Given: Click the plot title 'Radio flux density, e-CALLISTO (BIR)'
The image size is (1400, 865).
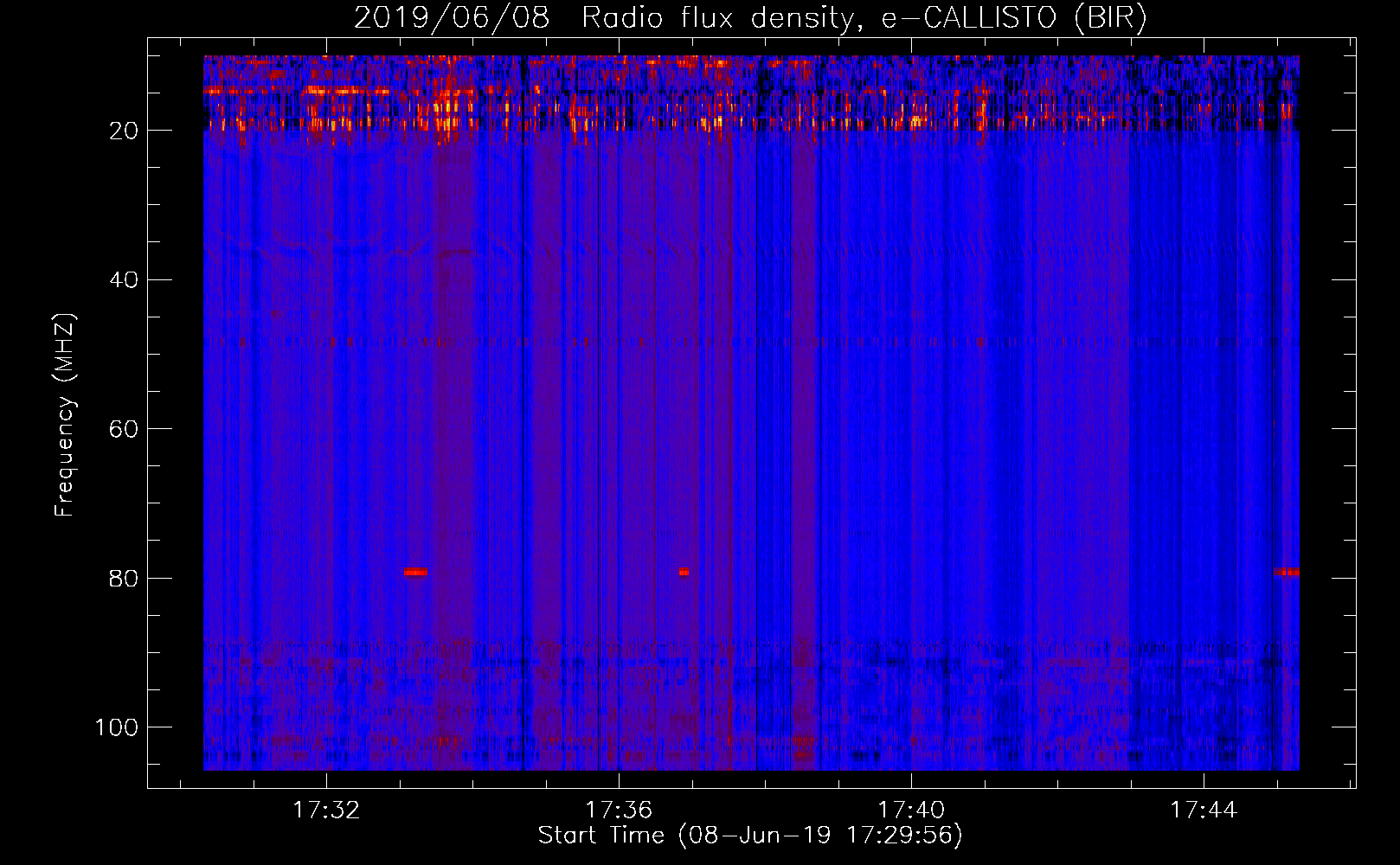Looking at the screenshot, I should point(864,18).
